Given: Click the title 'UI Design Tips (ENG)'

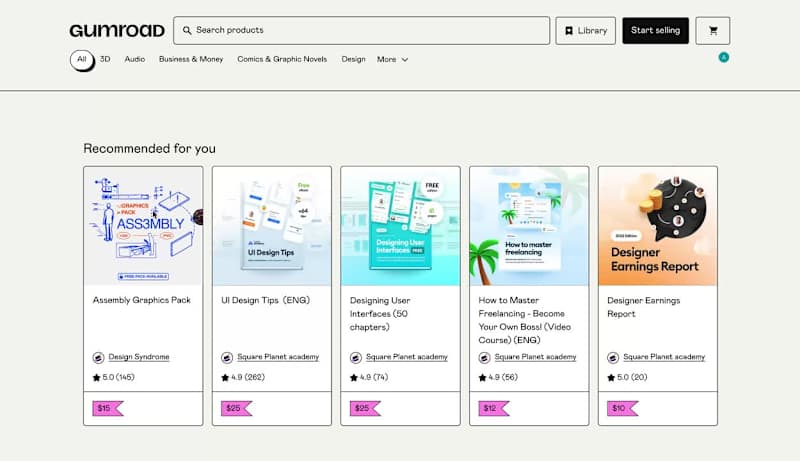Looking at the screenshot, I should [x=265, y=300].
